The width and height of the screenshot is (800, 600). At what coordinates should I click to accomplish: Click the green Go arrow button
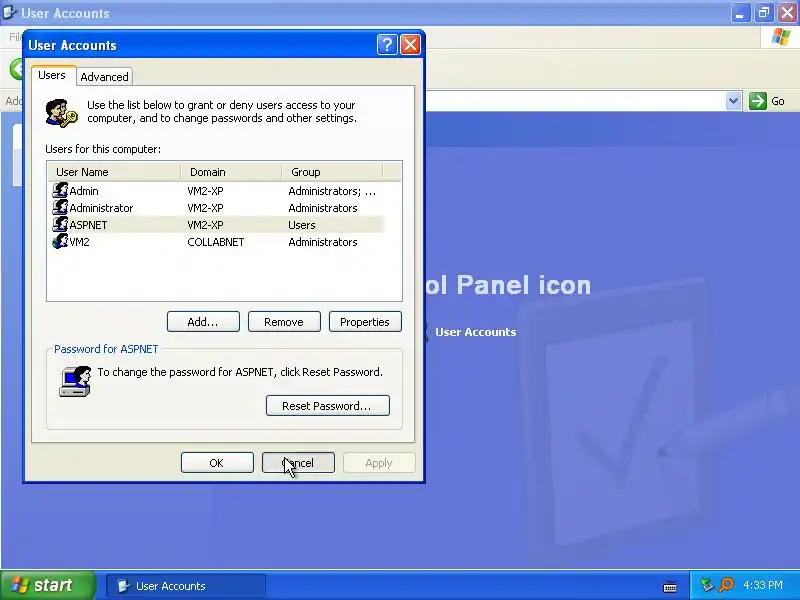point(758,101)
